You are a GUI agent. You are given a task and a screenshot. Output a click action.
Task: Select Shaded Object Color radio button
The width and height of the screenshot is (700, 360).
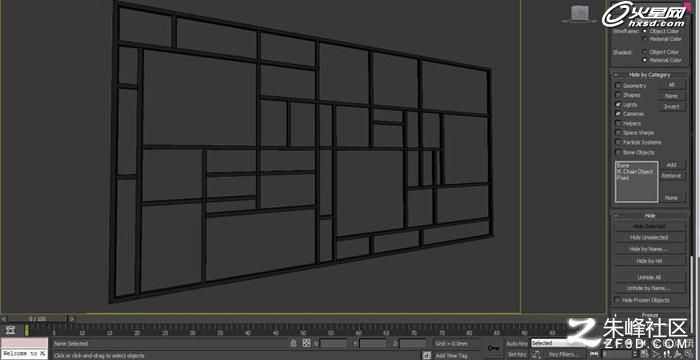pos(645,52)
